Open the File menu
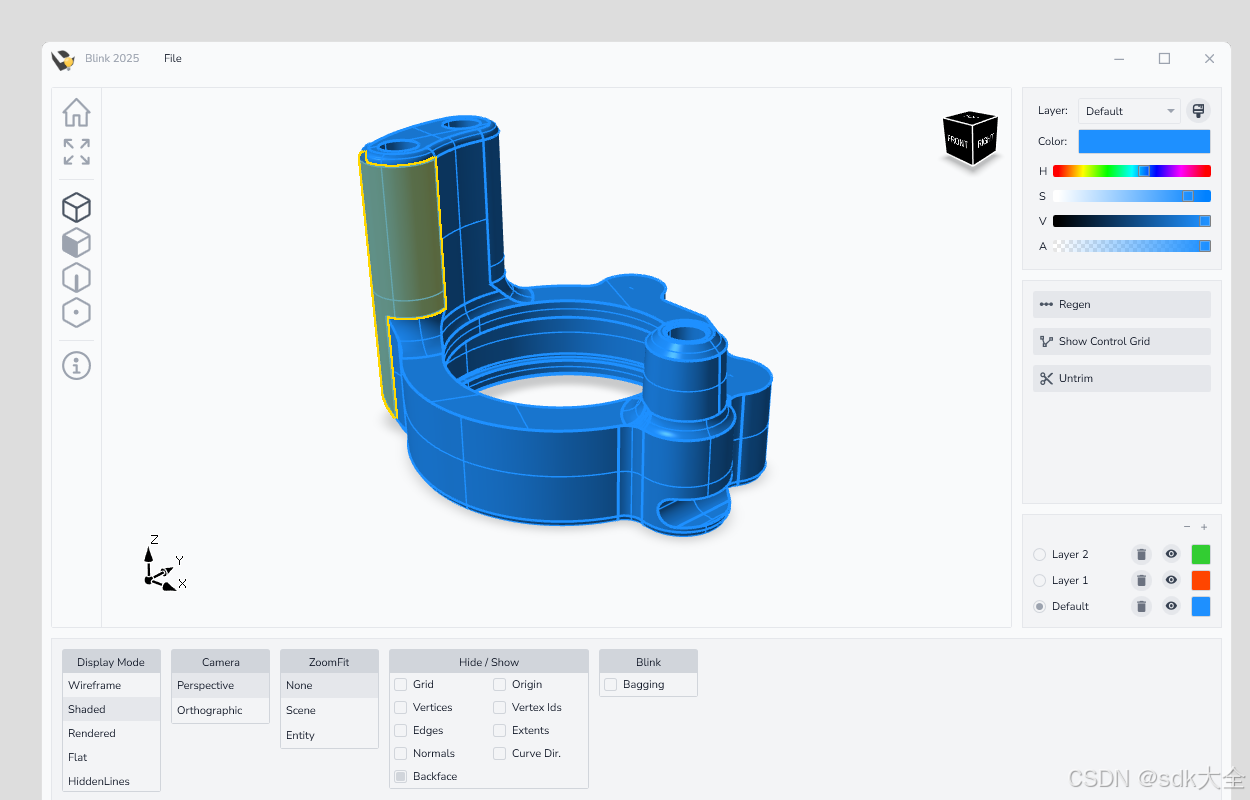The height and width of the screenshot is (800, 1250). [x=173, y=58]
